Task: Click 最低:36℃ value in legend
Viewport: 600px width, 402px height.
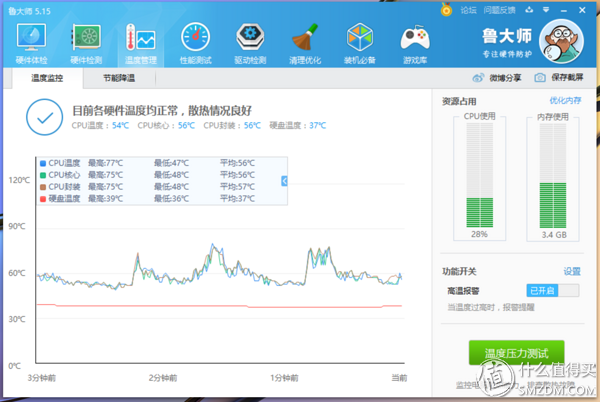Action: coord(171,199)
